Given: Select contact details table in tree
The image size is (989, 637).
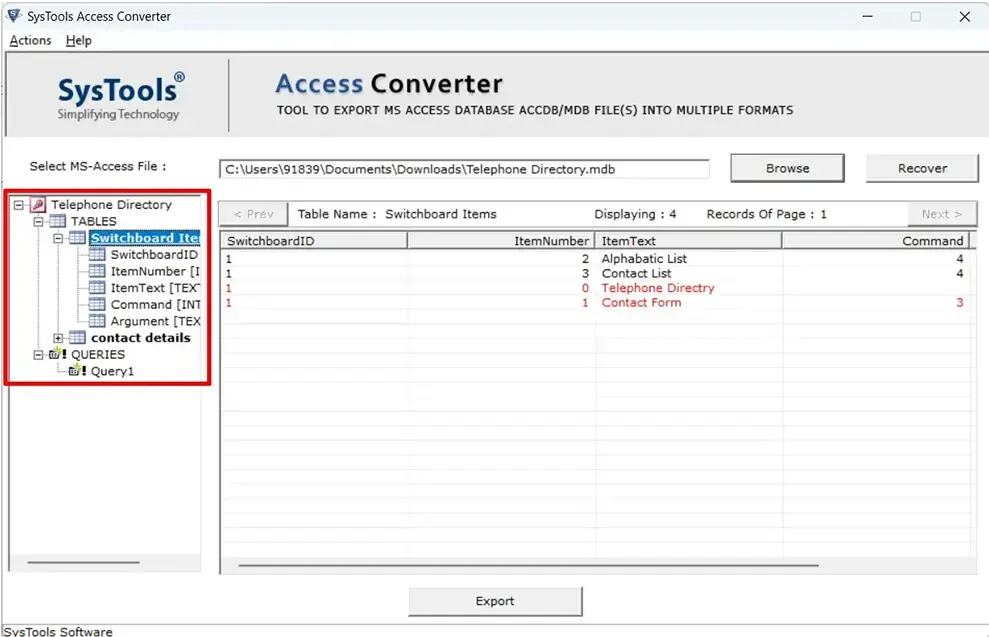Looking at the screenshot, I should [x=141, y=337].
